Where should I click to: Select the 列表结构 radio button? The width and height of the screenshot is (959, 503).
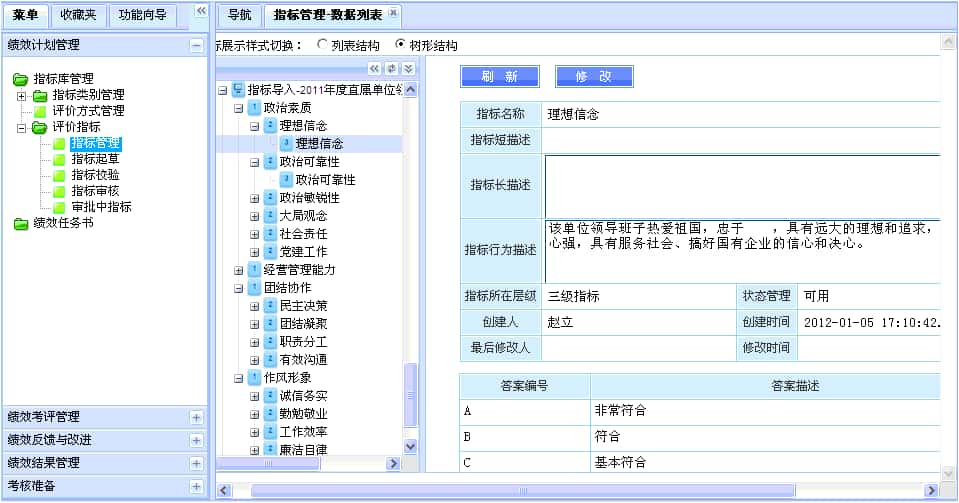pyautogui.click(x=322, y=45)
